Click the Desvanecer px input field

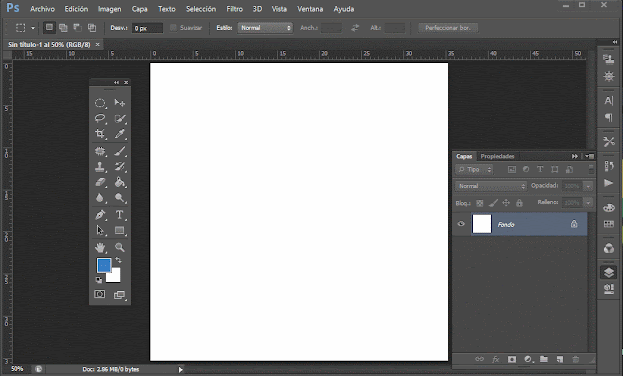[148, 28]
